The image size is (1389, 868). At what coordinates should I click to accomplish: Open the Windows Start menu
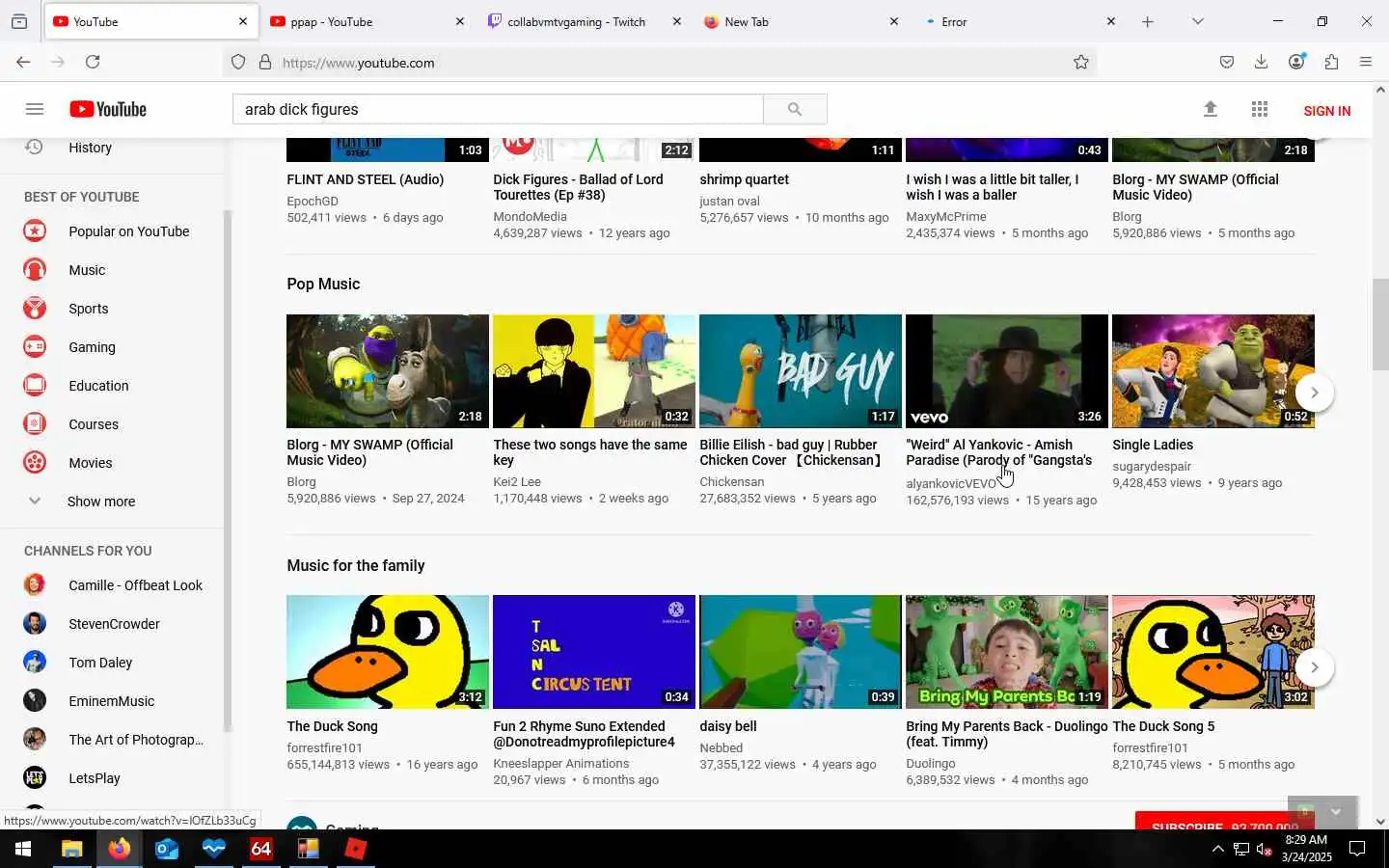point(23,849)
